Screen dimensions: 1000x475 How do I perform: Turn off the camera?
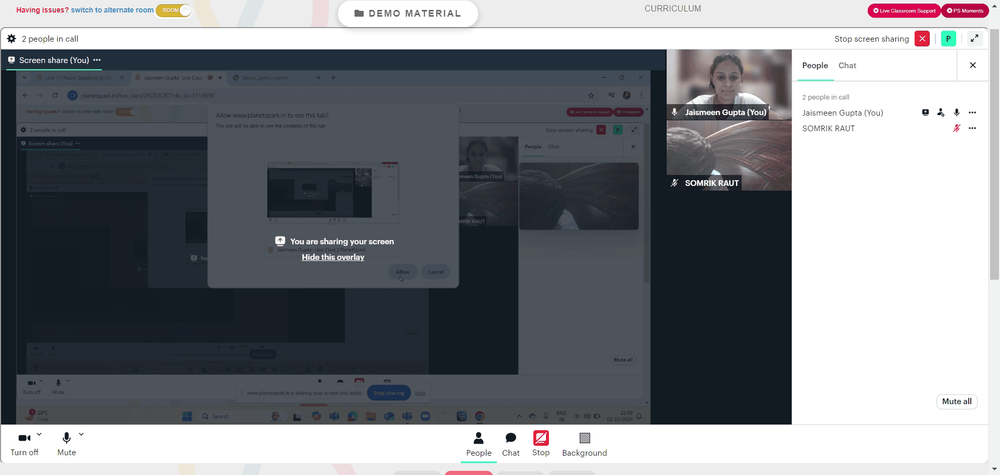click(24, 444)
